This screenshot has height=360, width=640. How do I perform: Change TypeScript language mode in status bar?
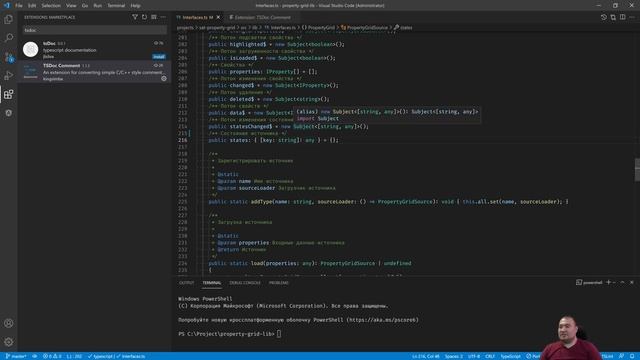point(510,356)
